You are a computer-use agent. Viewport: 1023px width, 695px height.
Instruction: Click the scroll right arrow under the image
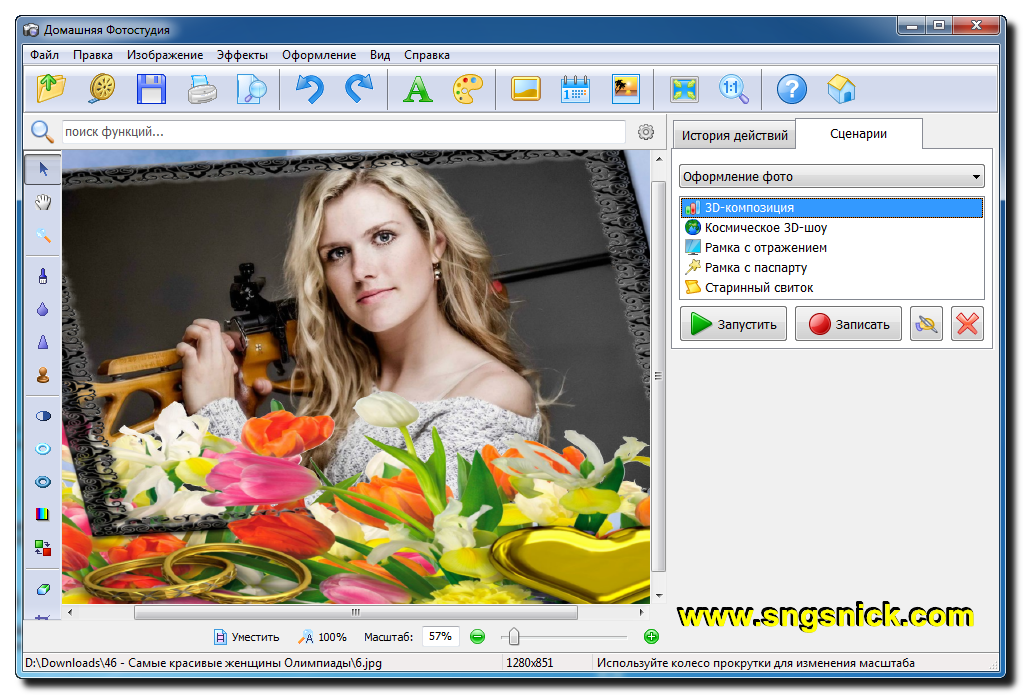[641, 612]
